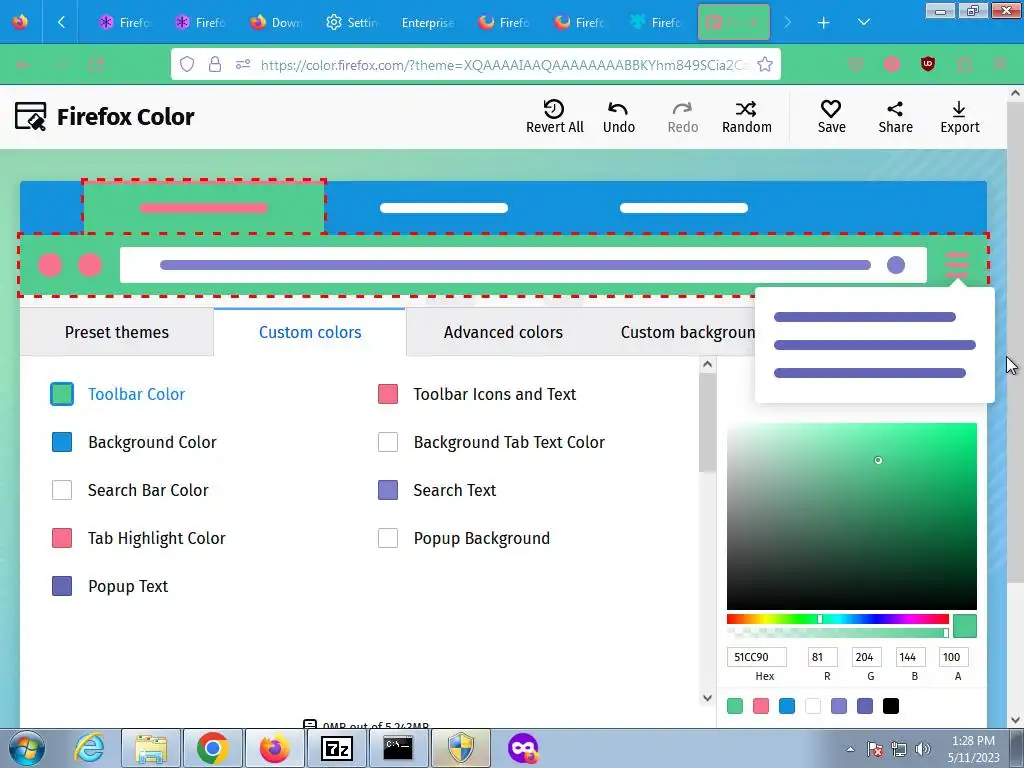
Task: Click the G value input field
Action: (x=867, y=657)
